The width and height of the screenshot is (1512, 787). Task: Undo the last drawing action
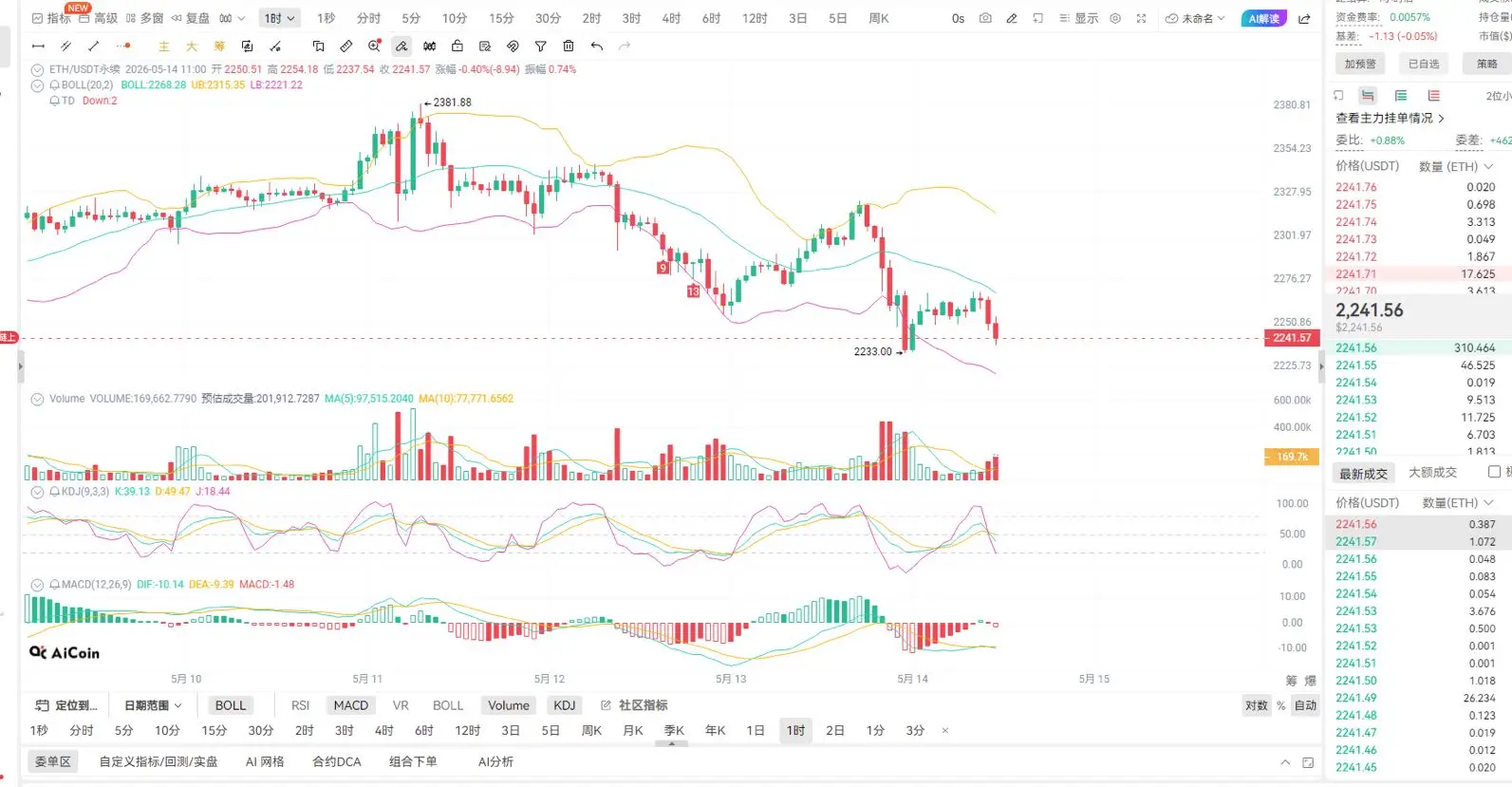tap(596, 47)
